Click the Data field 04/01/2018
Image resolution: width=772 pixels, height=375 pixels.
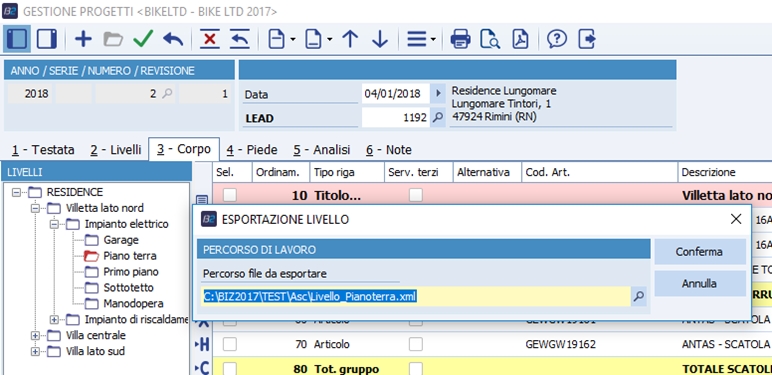[x=396, y=94]
